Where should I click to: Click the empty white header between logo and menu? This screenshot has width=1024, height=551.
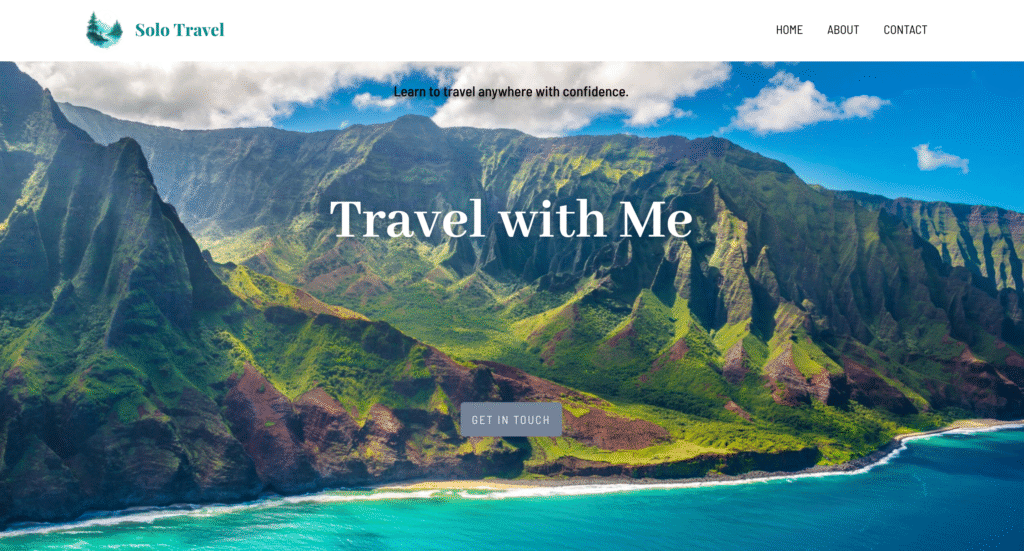coord(496,30)
